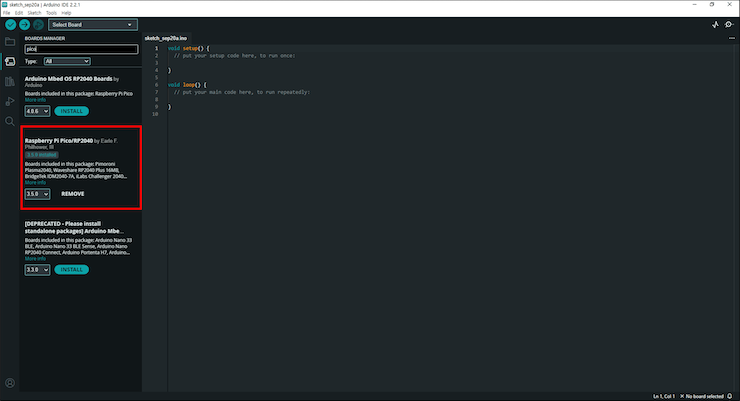Remove the Raspberry Pi Pico/RP2040 package
The image size is (740, 401).
coord(73,194)
